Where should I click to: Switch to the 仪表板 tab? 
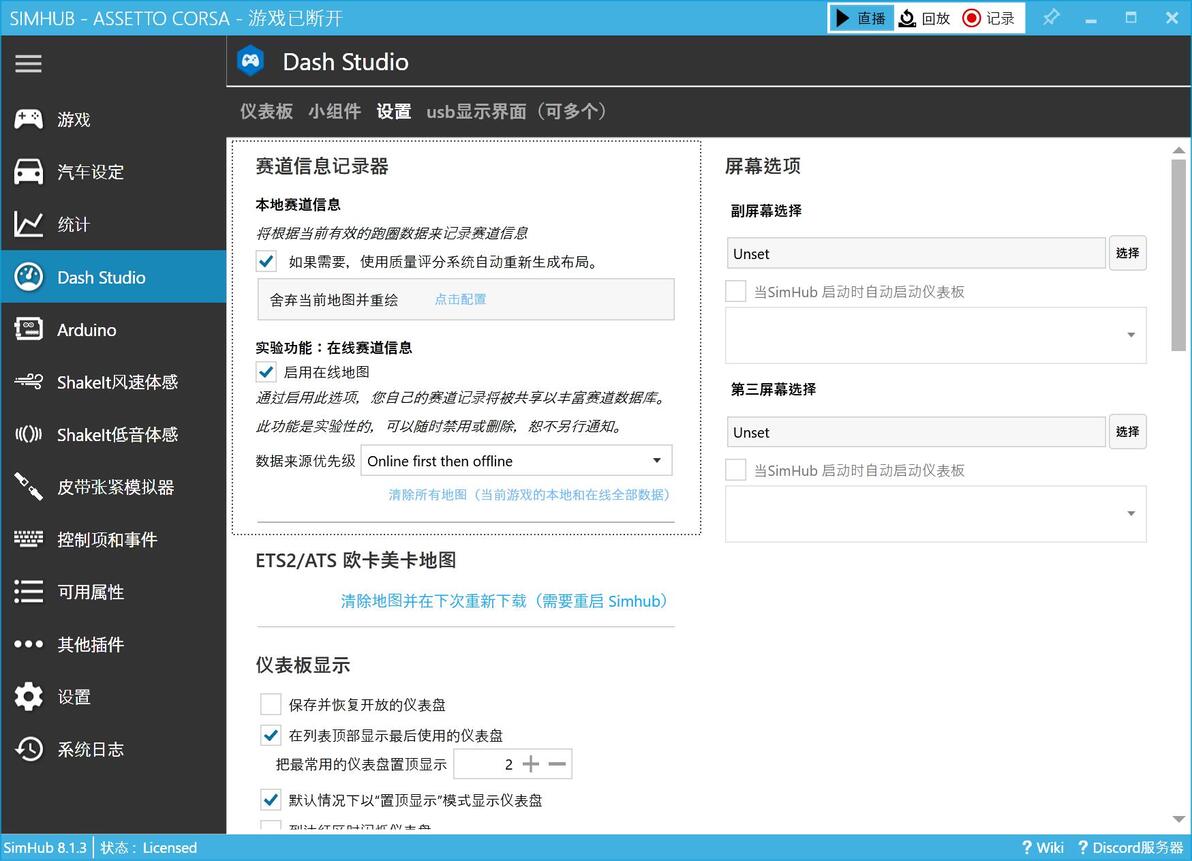tap(266, 112)
